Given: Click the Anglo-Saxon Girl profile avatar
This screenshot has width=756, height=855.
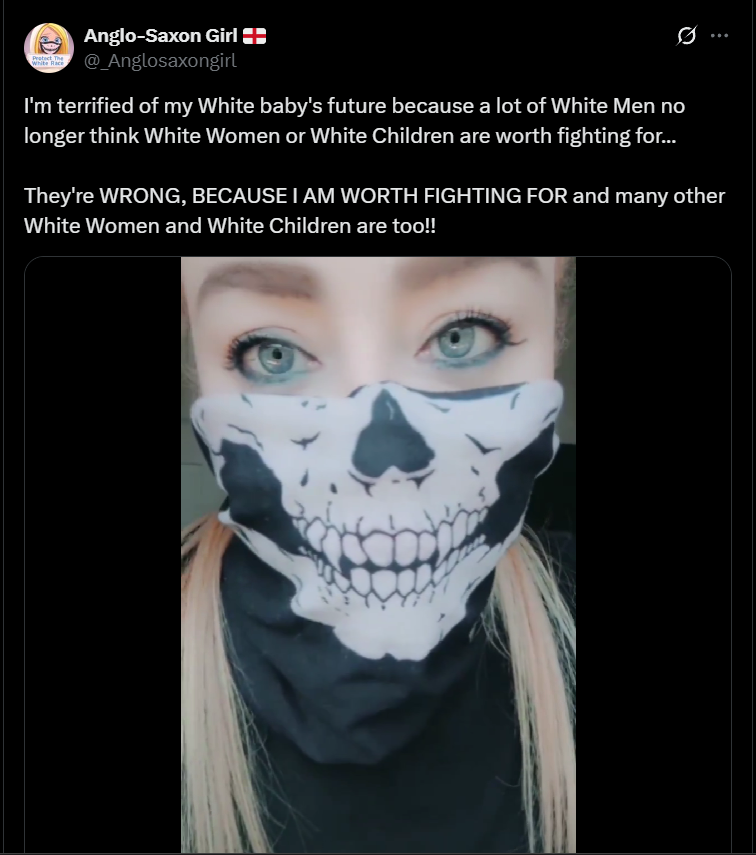Looking at the screenshot, I should [x=49, y=47].
